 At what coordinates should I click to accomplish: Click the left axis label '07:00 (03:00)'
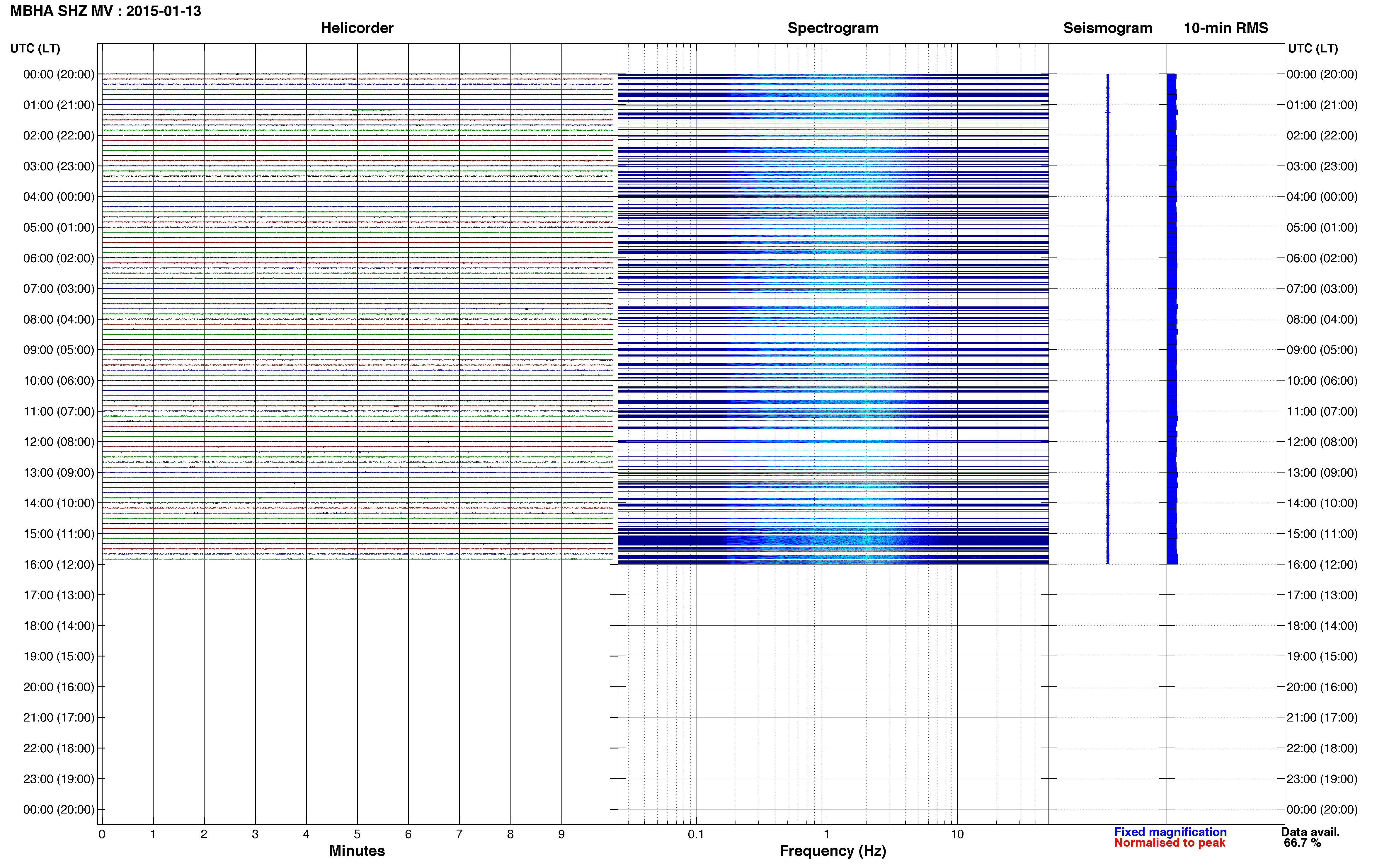click(x=59, y=289)
